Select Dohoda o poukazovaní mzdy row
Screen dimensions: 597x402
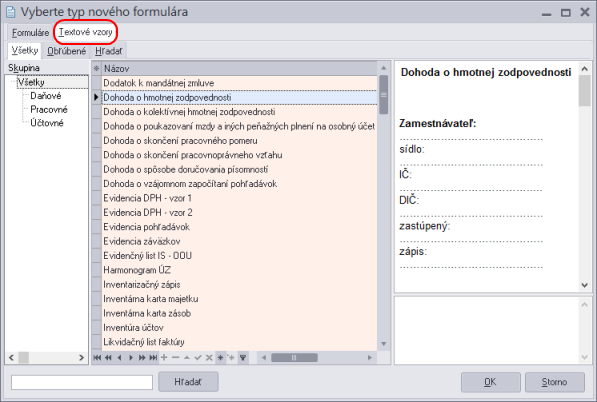(240, 126)
